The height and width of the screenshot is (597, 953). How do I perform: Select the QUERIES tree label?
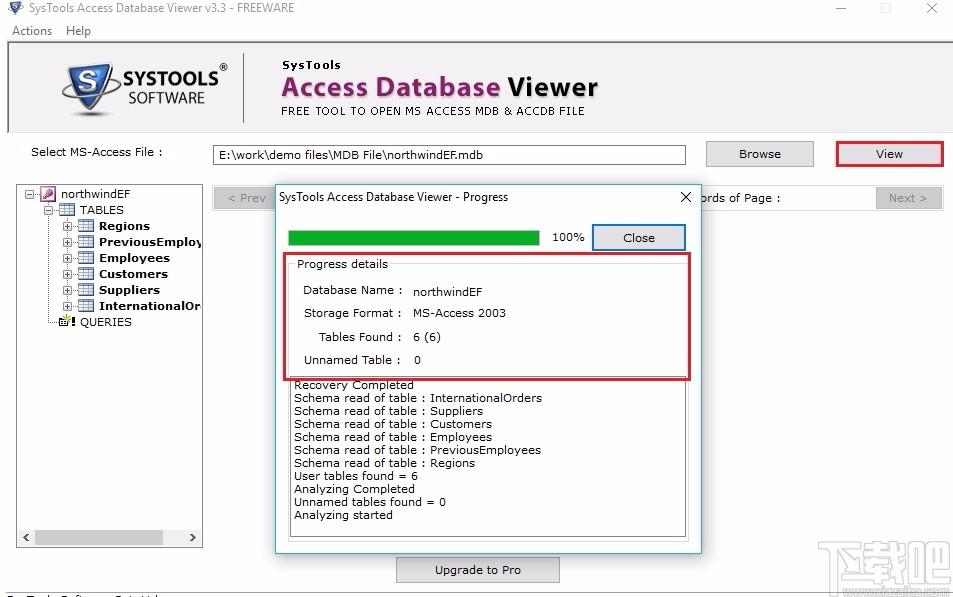point(106,322)
